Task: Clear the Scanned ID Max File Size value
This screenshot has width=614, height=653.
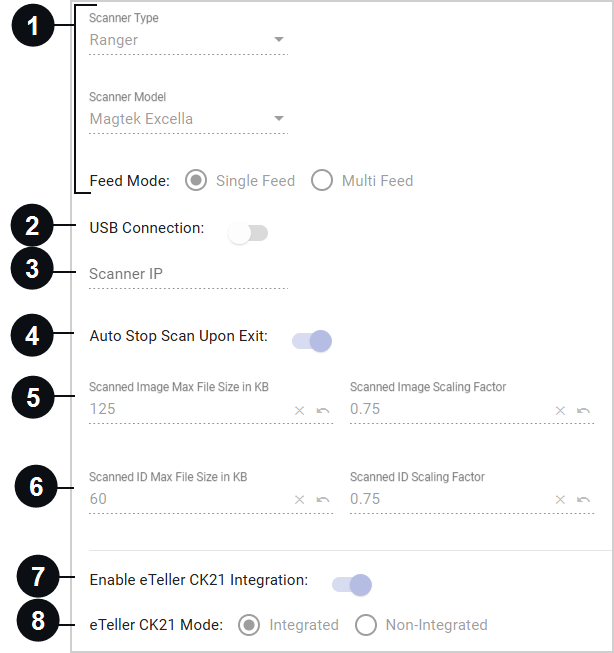Action: pos(300,499)
